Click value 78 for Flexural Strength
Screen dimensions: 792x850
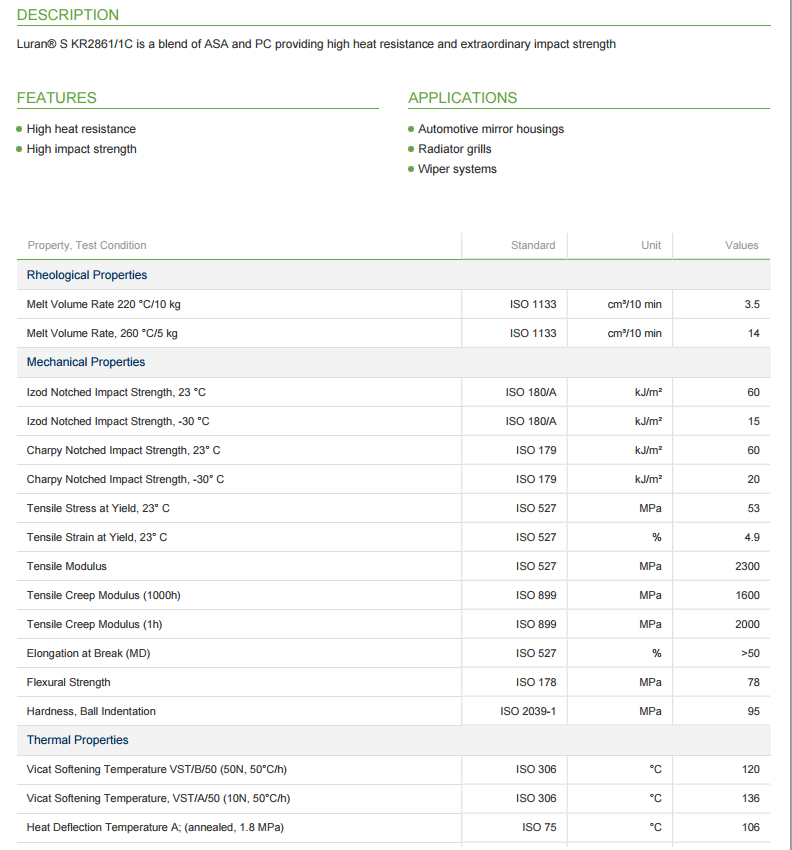pyautogui.click(x=754, y=682)
